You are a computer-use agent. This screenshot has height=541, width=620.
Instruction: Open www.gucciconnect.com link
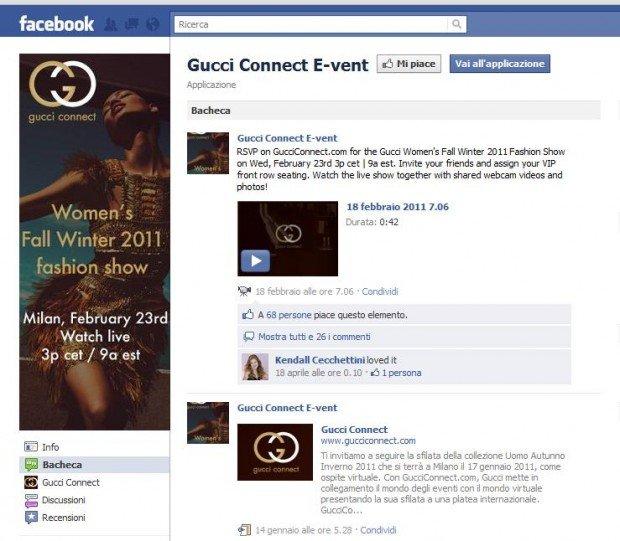pyautogui.click(x=368, y=441)
